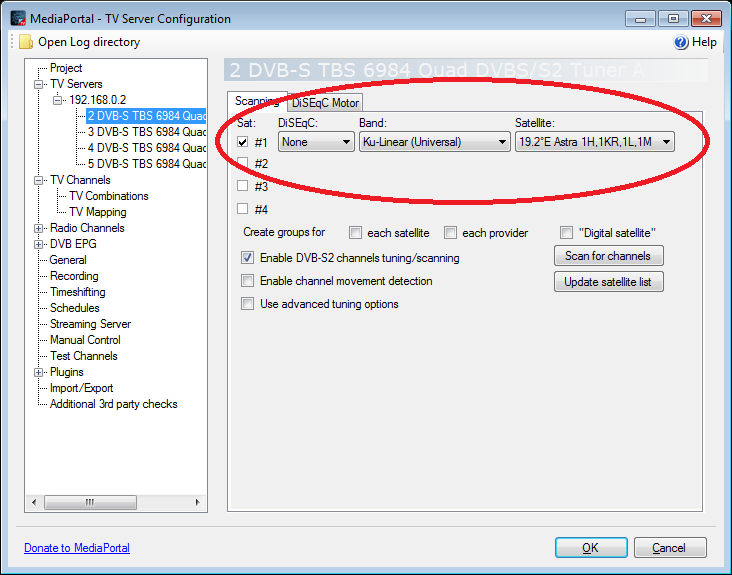Select 3 DVB-S TBS 6984 card
The width and height of the screenshot is (732, 575).
(x=146, y=132)
